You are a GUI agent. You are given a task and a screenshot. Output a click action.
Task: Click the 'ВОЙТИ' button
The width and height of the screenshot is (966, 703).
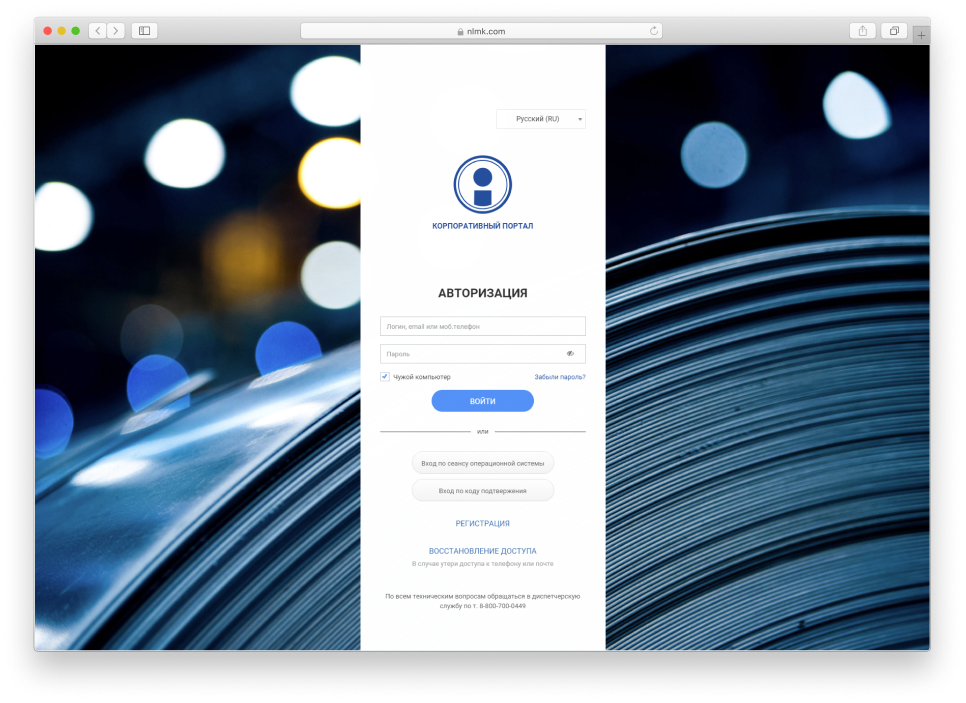pos(482,401)
